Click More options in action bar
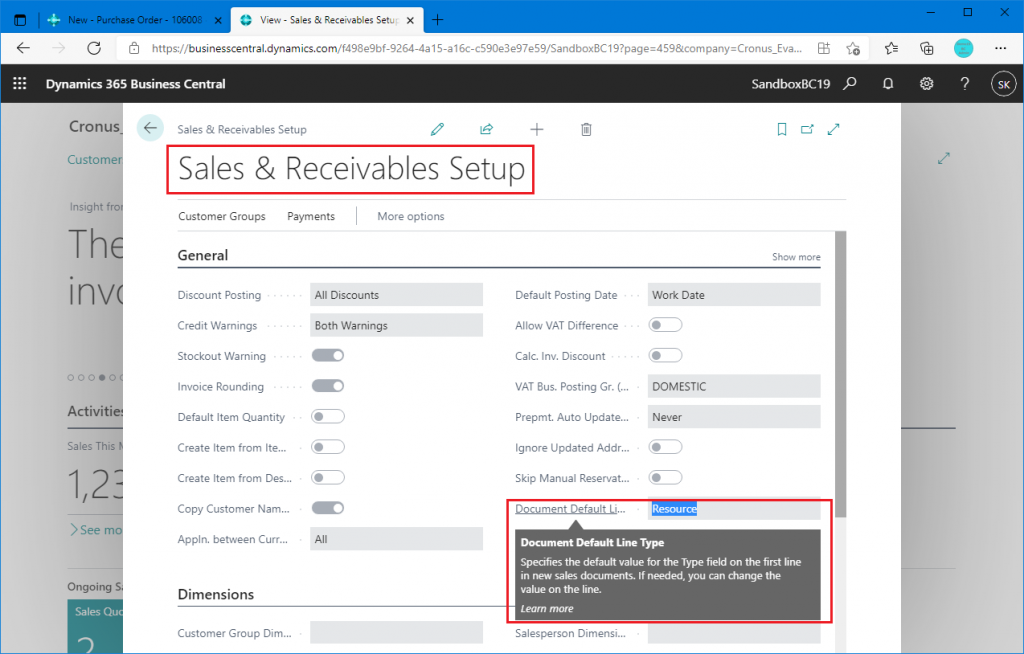The image size is (1024, 654). tap(411, 216)
